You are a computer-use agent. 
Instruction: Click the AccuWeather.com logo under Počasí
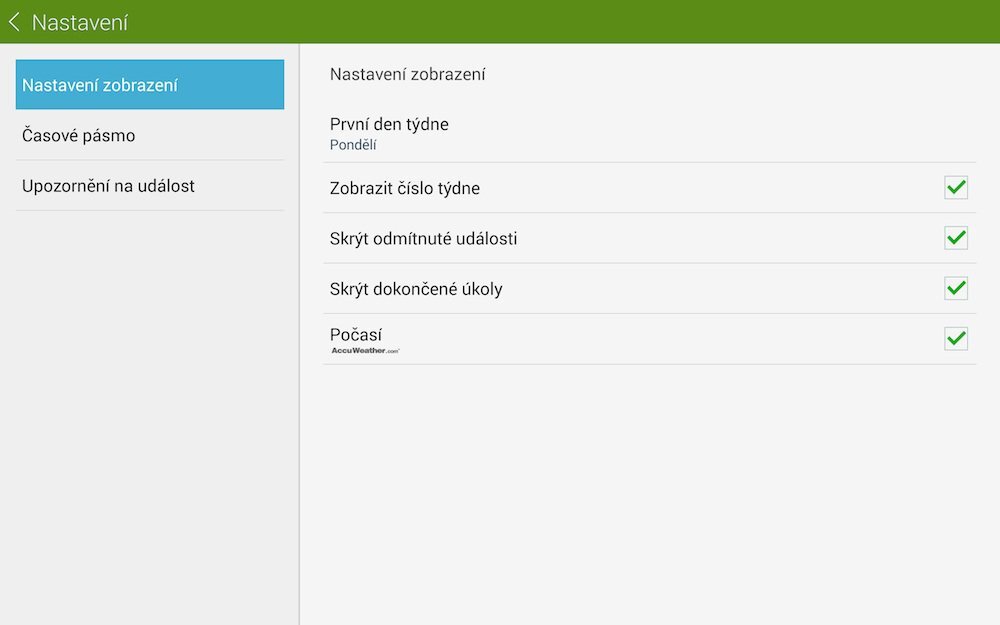click(366, 350)
